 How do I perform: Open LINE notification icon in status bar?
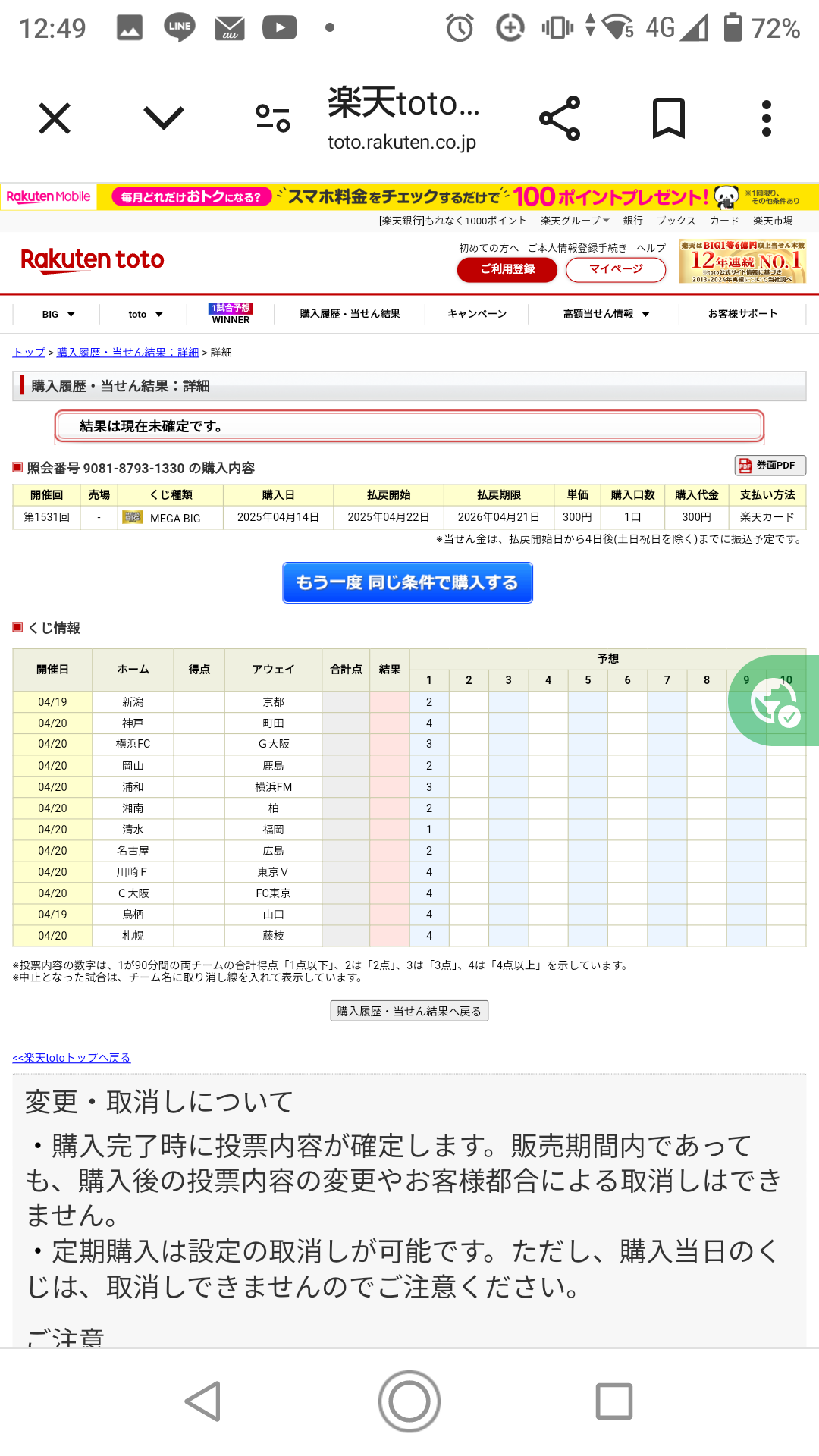[180, 27]
